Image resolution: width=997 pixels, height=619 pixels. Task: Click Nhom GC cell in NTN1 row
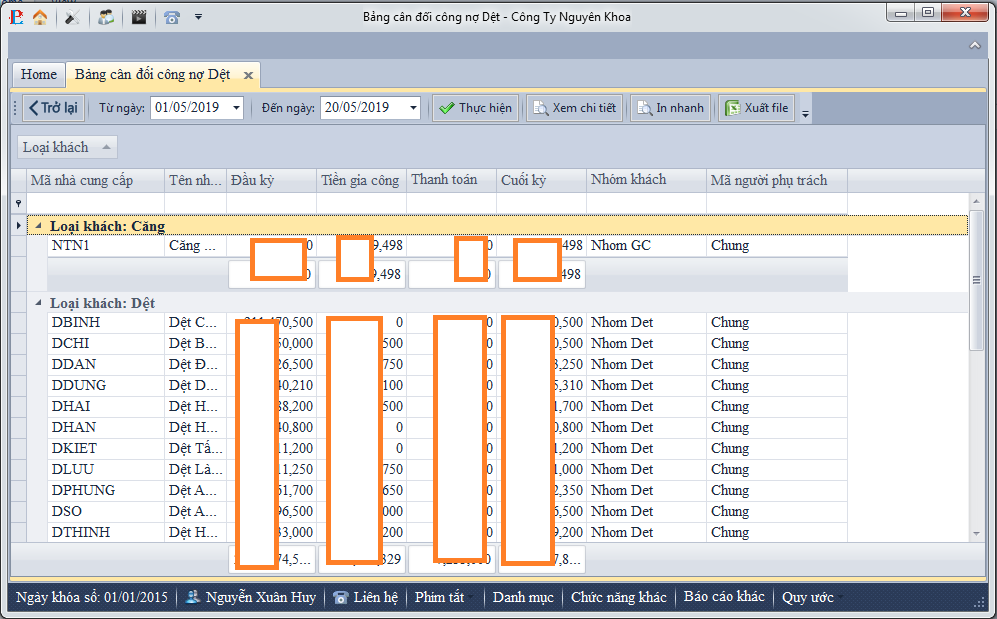(647, 246)
